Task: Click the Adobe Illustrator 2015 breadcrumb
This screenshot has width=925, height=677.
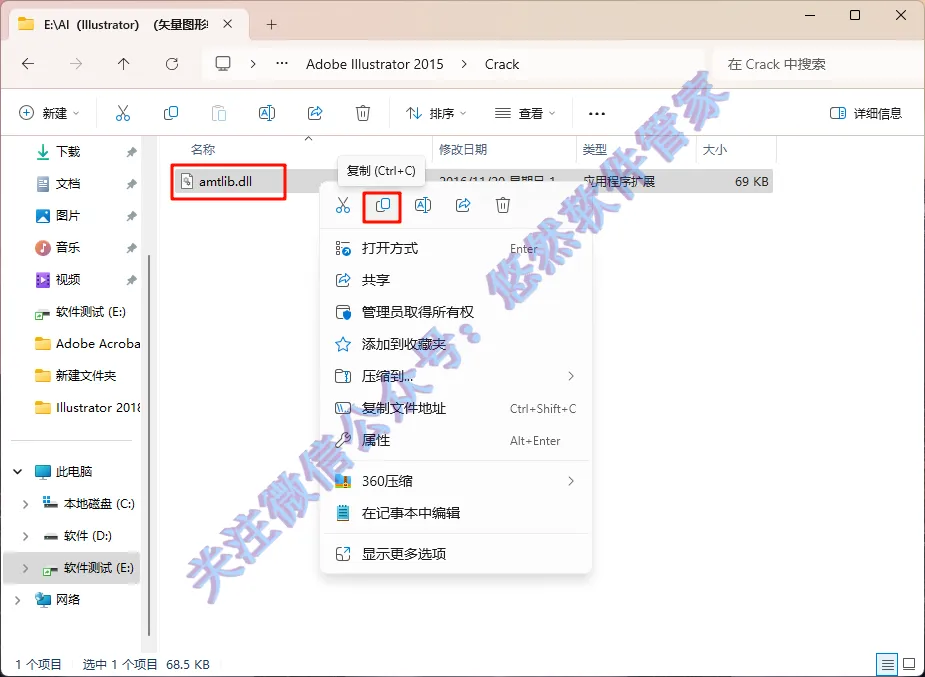Action: [375, 64]
